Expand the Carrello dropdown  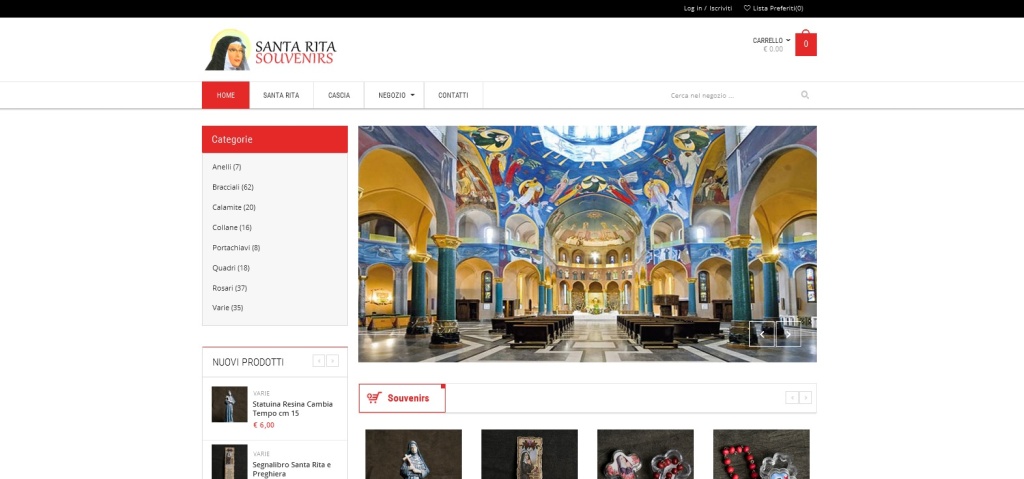(771, 41)
